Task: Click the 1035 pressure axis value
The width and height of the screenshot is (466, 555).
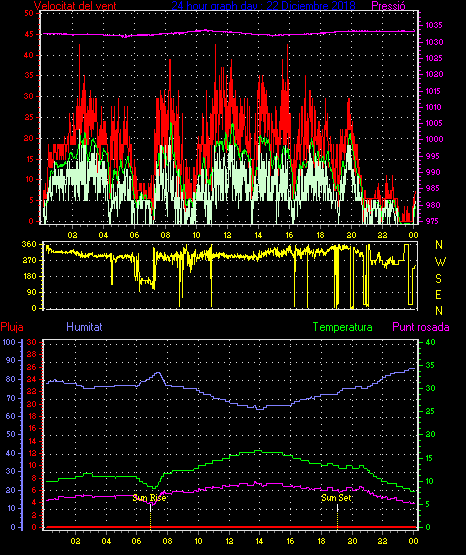Action: [434, 25]
